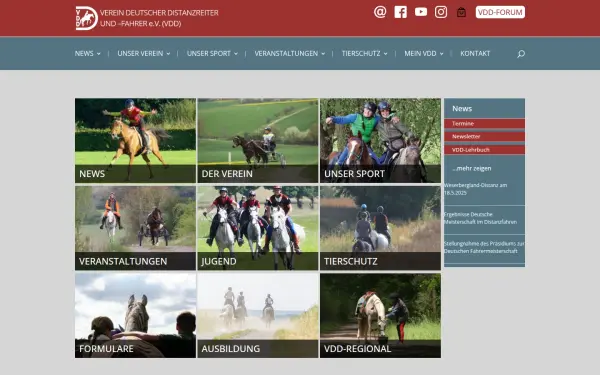Open Ergebnisse Deutsche Meisterschaft im Distanzfahren link
The width and height of the screenshot is (600, 375).
[x=480, y=218]
